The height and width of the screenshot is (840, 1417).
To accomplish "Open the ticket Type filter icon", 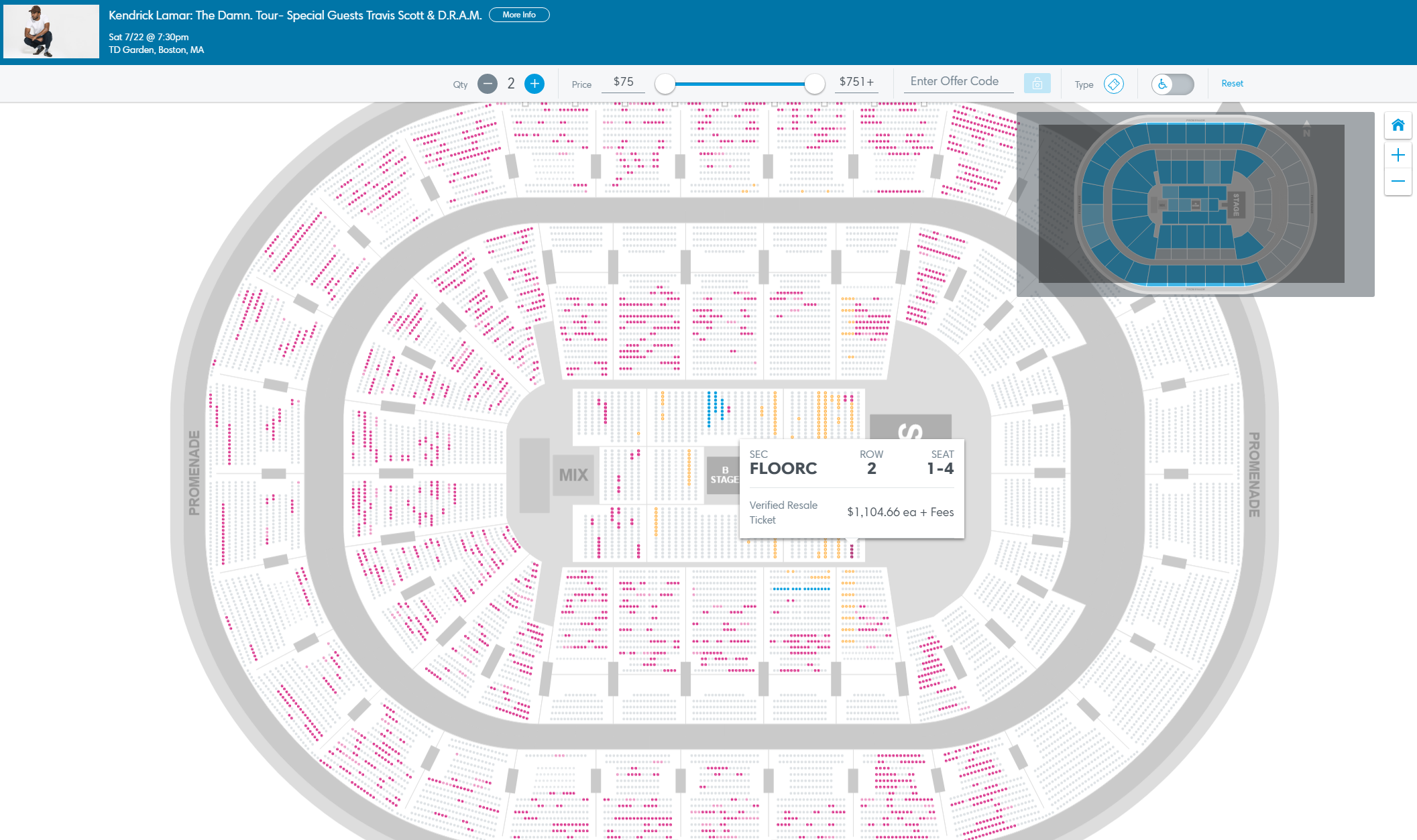I will pos(1113,84).
